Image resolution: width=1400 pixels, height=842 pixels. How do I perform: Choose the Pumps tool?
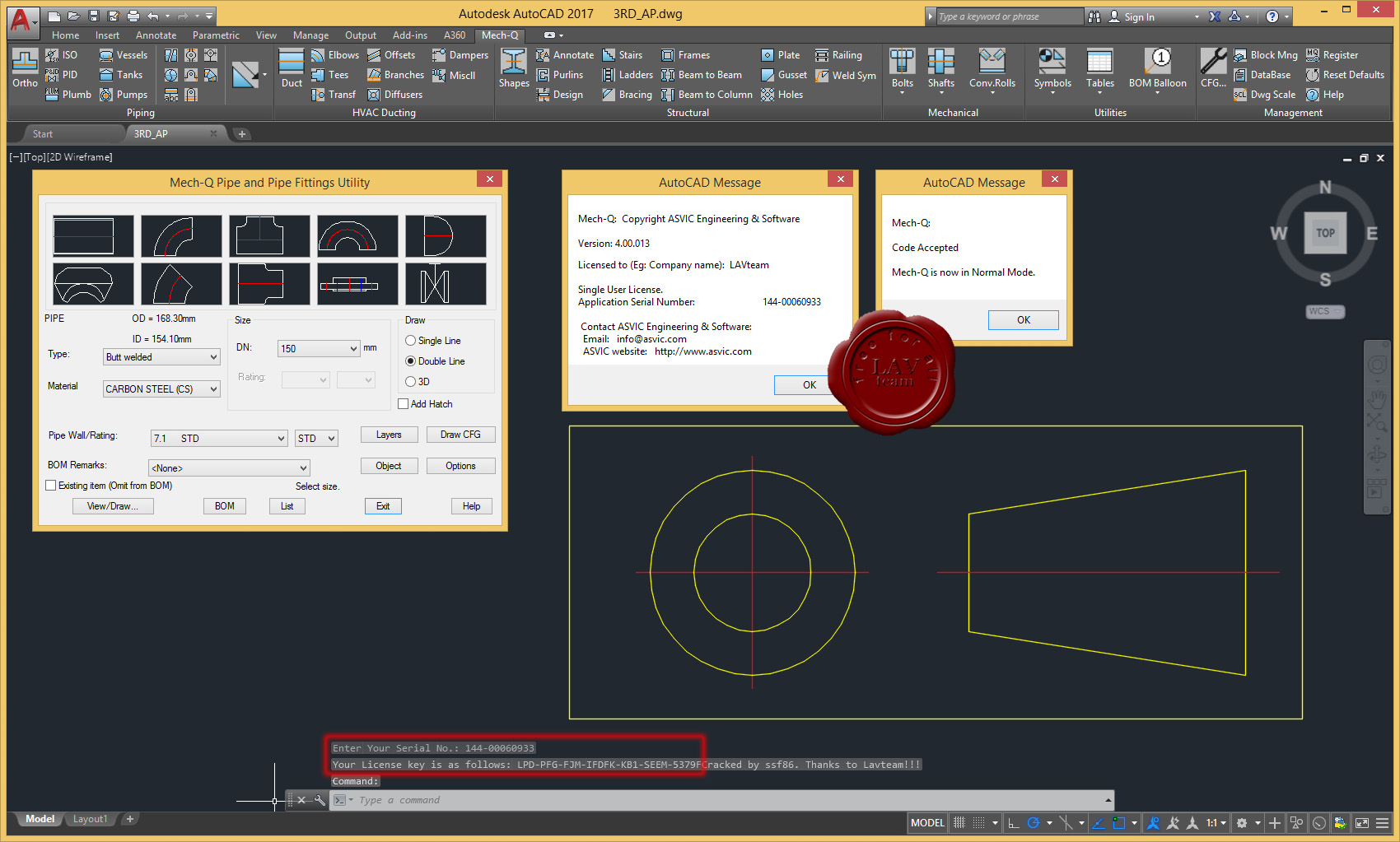[x=124, y=95]
